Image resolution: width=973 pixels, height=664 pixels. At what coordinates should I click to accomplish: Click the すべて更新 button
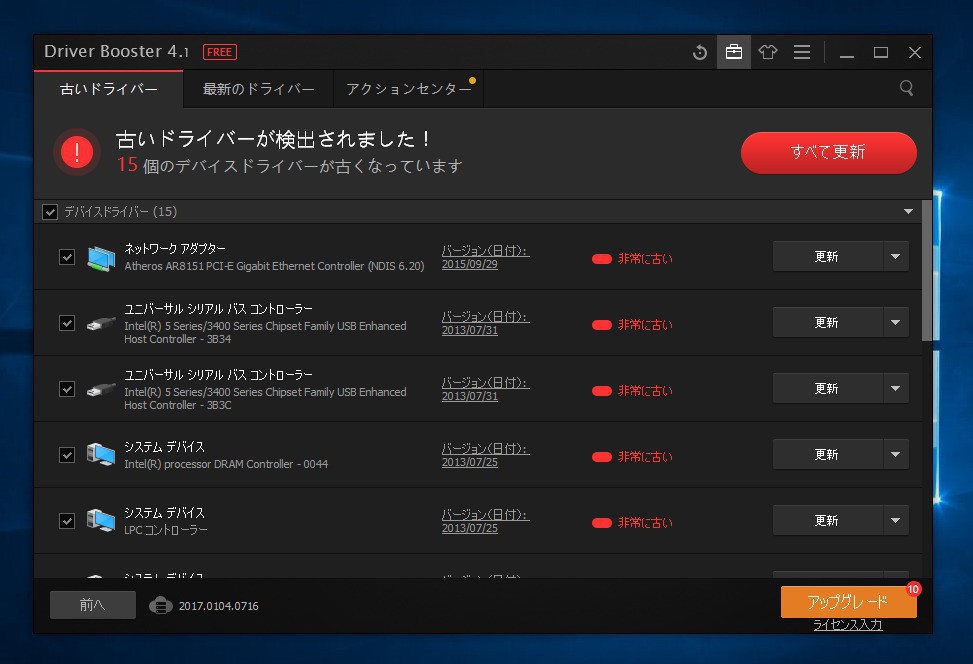[828, 152]
